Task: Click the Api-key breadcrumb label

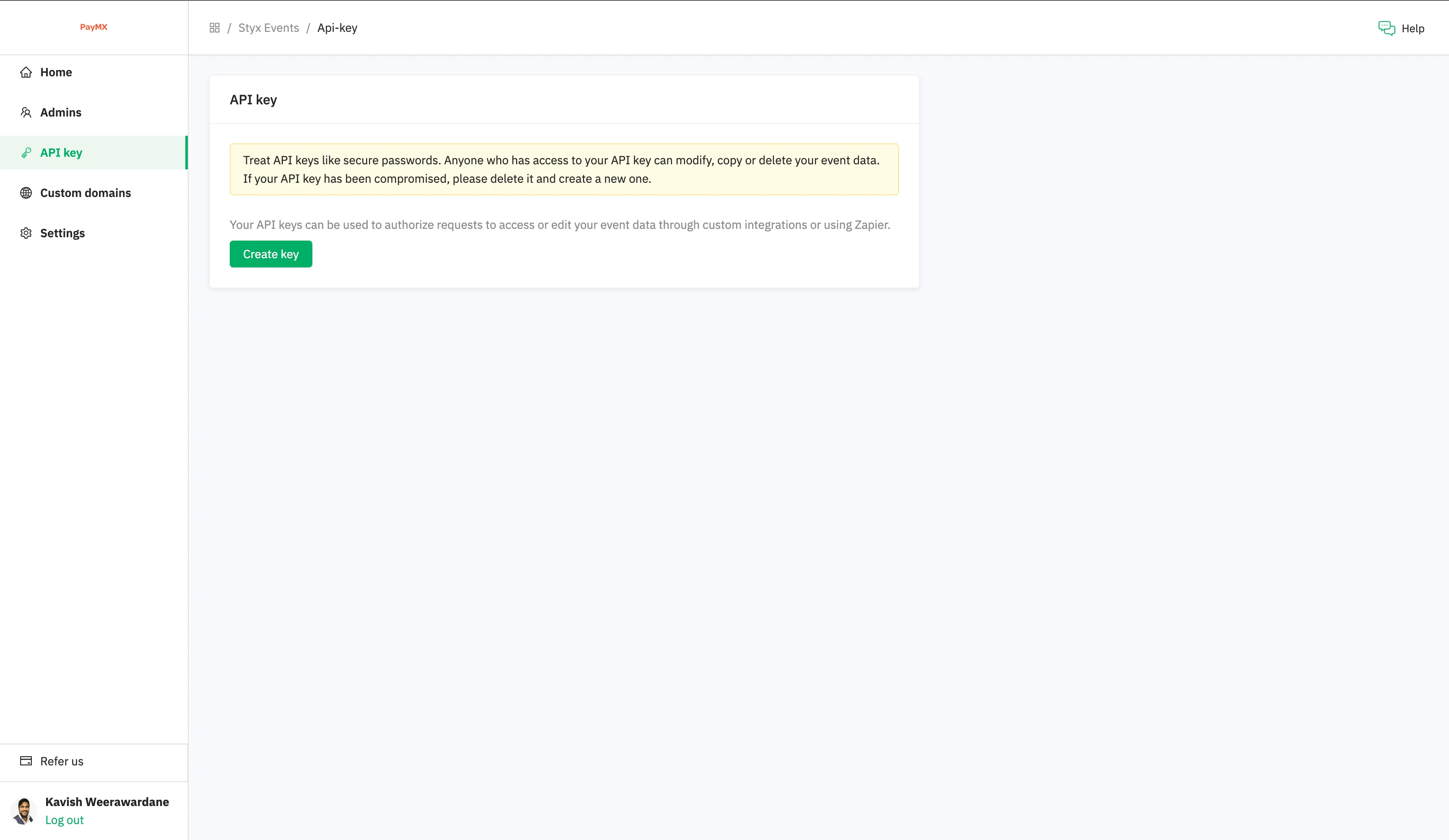Action: (337, 28)
